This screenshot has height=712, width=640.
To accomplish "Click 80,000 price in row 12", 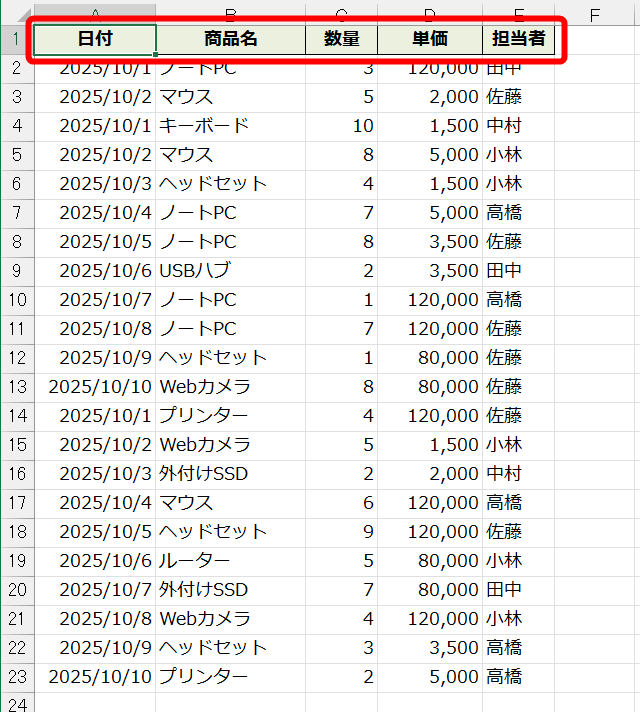I will pos(430,358).
